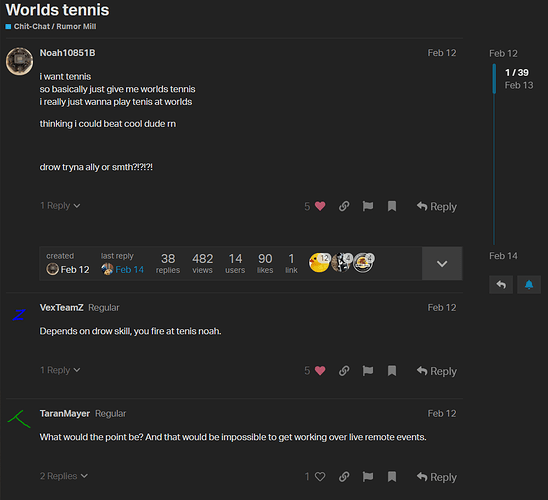Copy link icon on Noah10851B's post
This screenshot has width=548, height=500.
(344, 206)
